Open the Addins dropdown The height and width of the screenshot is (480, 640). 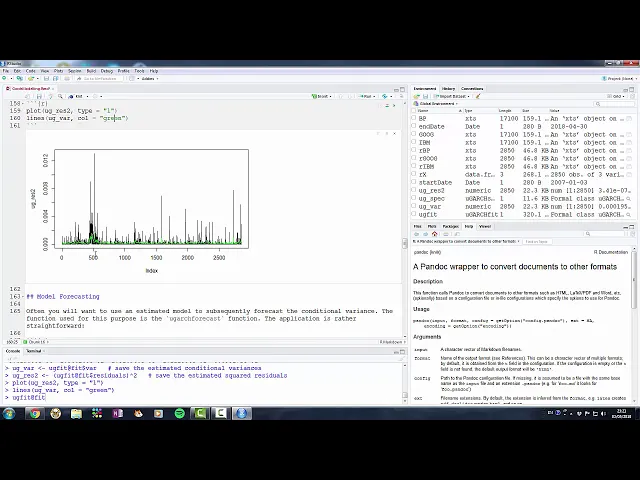click(x=150, y=78)
